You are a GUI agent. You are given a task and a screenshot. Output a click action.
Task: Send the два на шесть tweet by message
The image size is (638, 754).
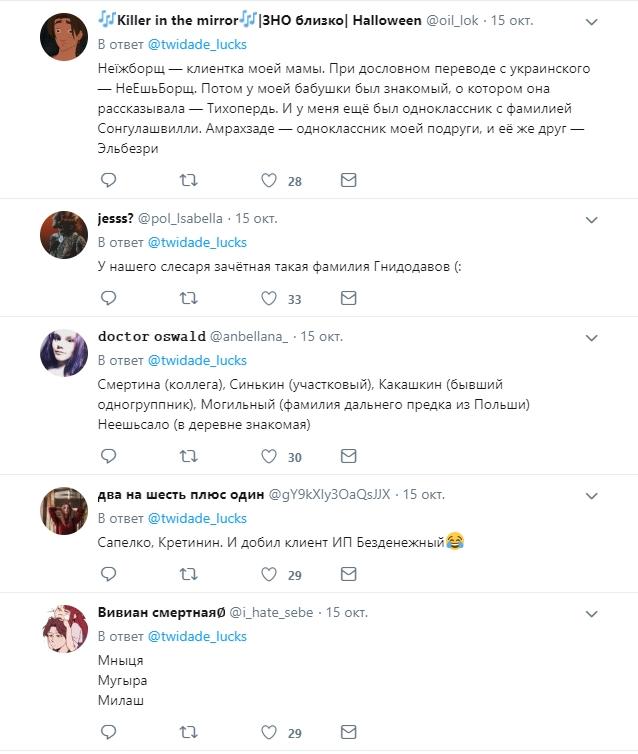tap(348, 575)
